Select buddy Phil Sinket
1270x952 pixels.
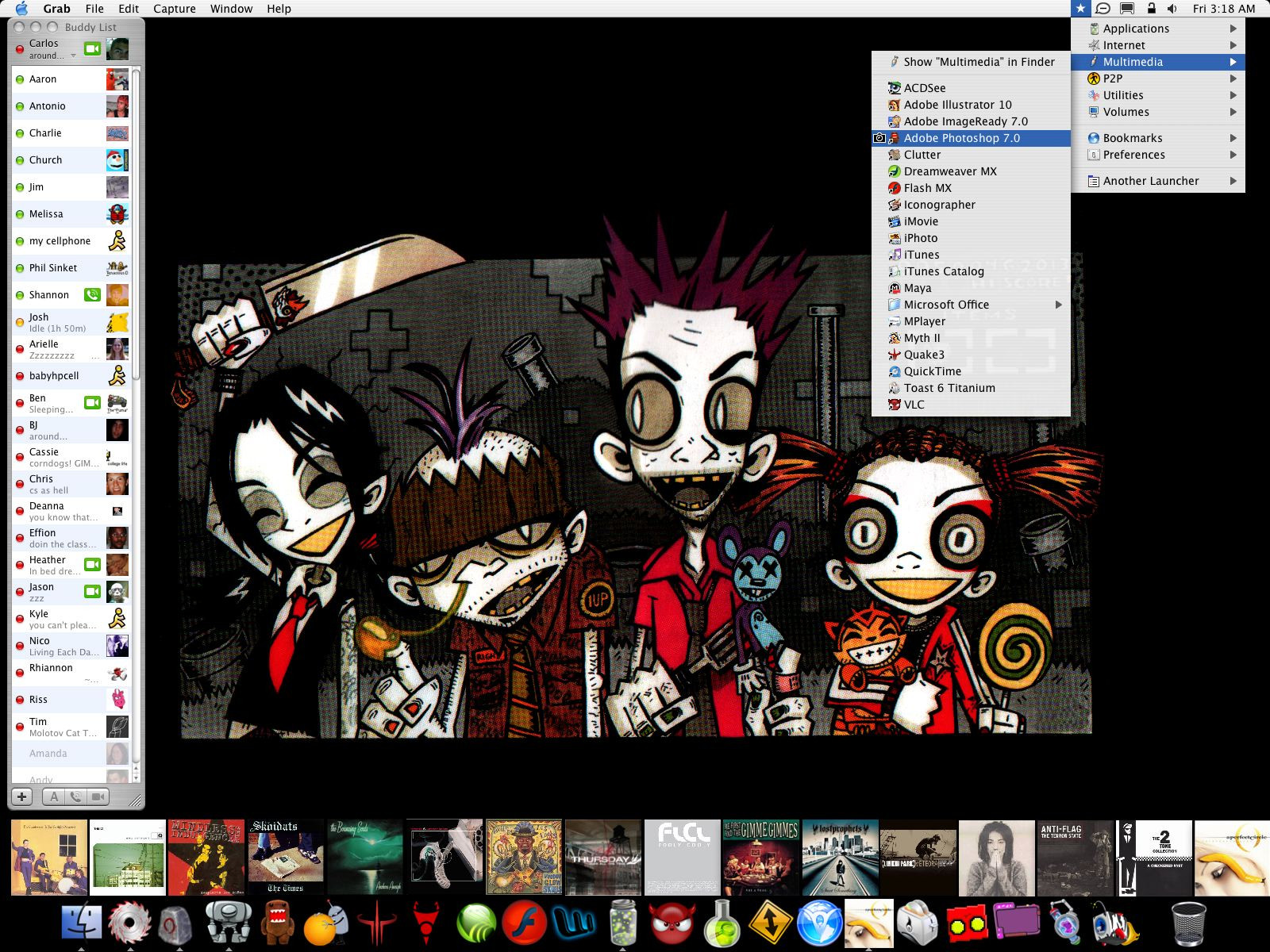[x=70, y=268]
